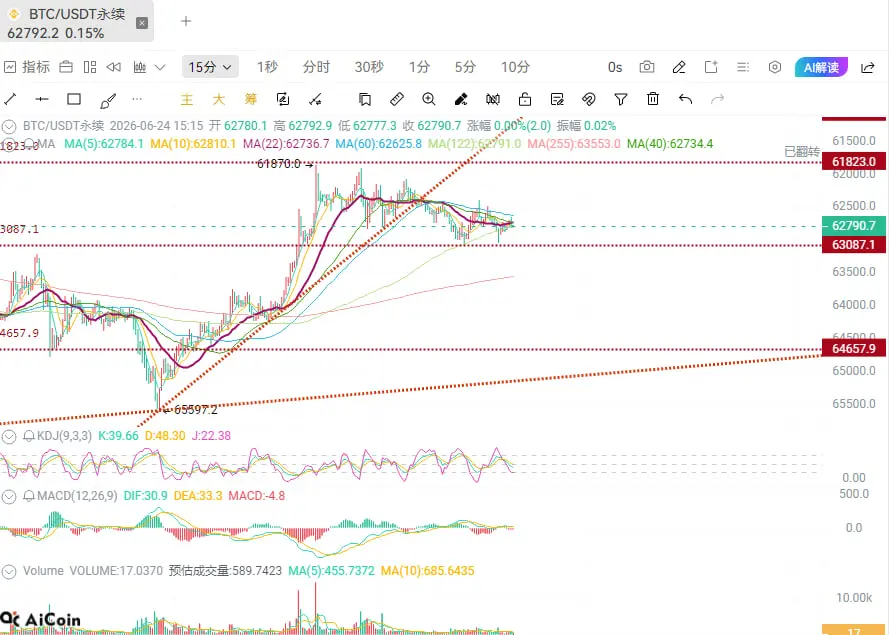Screen dimensions: 889x635
Task: Toggle the KDJ alert bell icon
Action: pos(29,437)
